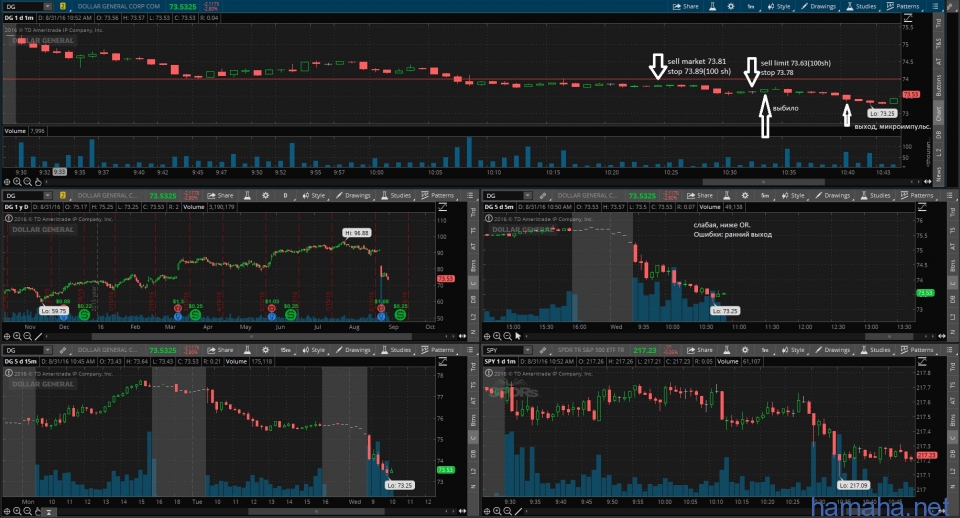Open the Drawings menu in the top chart toolbar
960x518 pixels.
(819, 6)
